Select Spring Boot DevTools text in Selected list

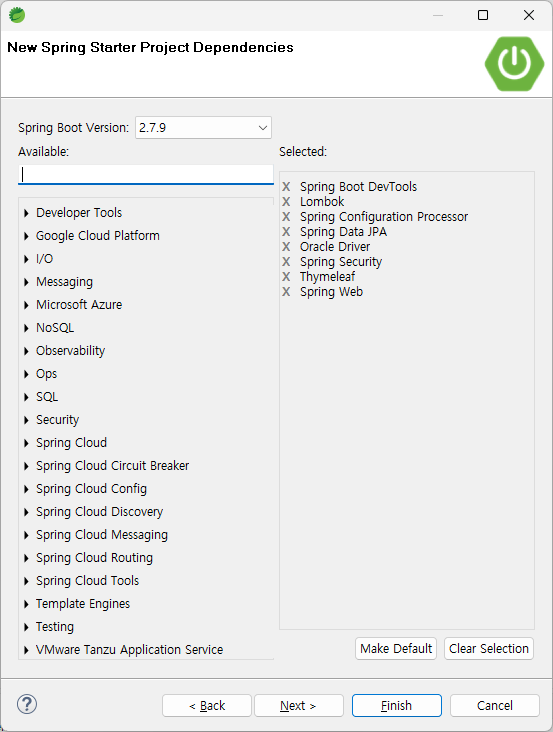point(358,187)
